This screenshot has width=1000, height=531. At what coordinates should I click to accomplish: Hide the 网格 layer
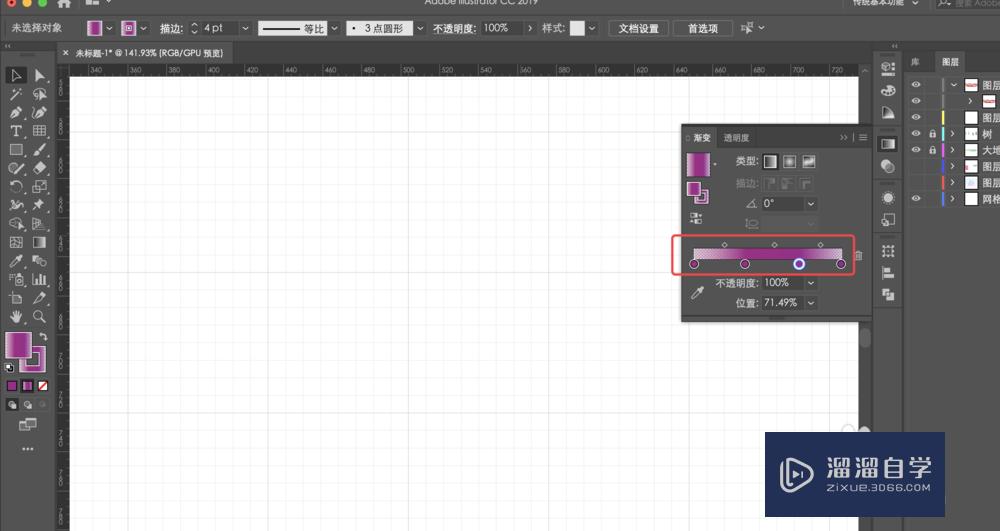pos(916,198)
